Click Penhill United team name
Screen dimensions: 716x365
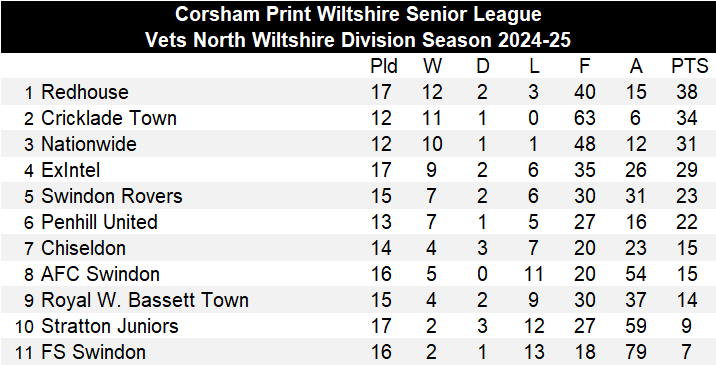tap(99, 222)
